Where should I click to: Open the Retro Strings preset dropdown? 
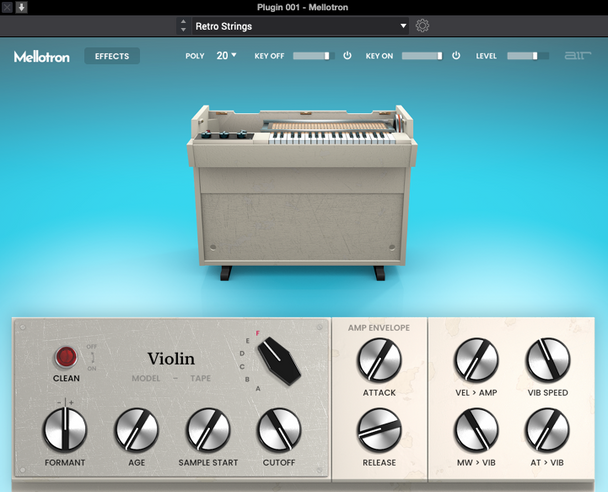click(294, 26)
